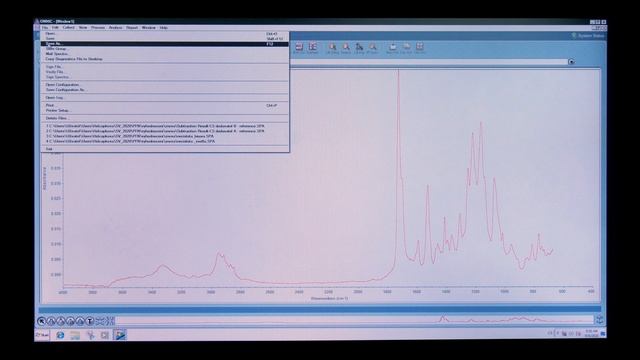This screenshot has height=360, width=640.
Task: Select the spectral cursor tool
Action: (61, 322)
